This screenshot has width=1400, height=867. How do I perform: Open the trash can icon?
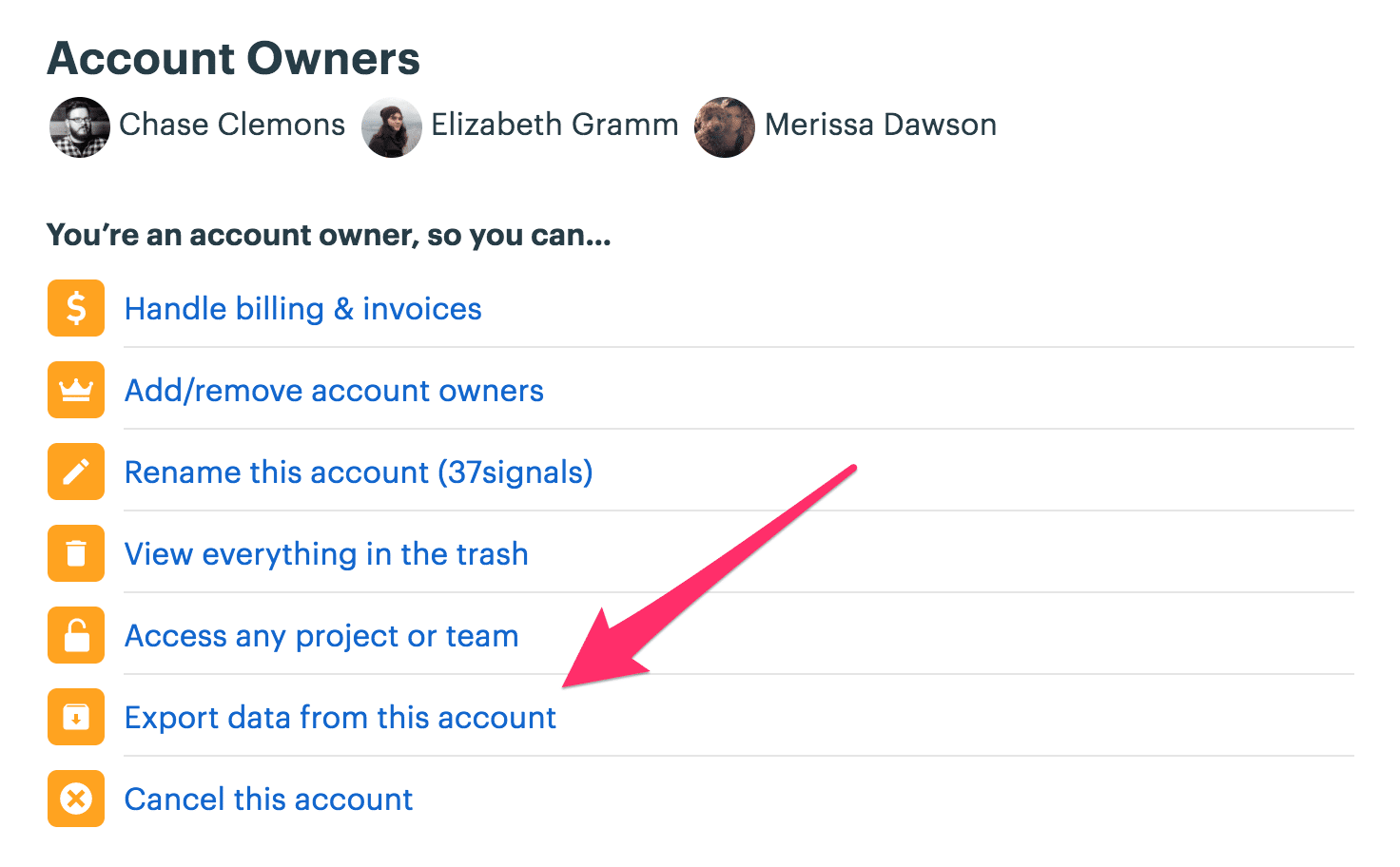tap(75, 553)
